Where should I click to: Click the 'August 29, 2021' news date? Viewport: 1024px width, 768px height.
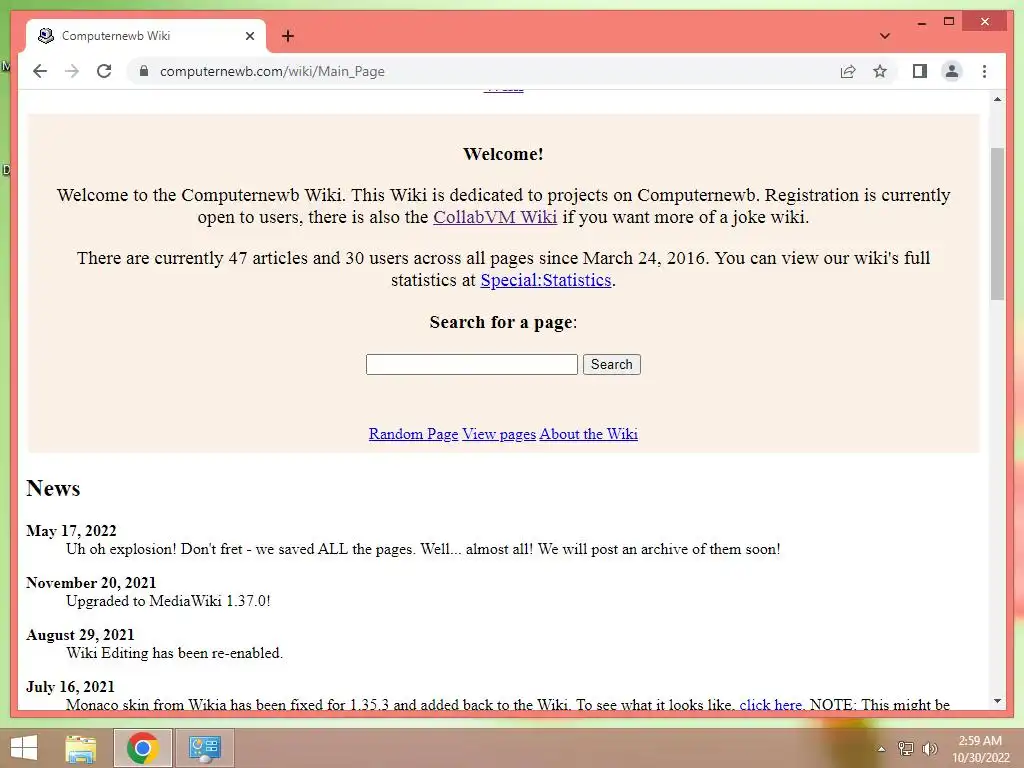pos(80,635)
